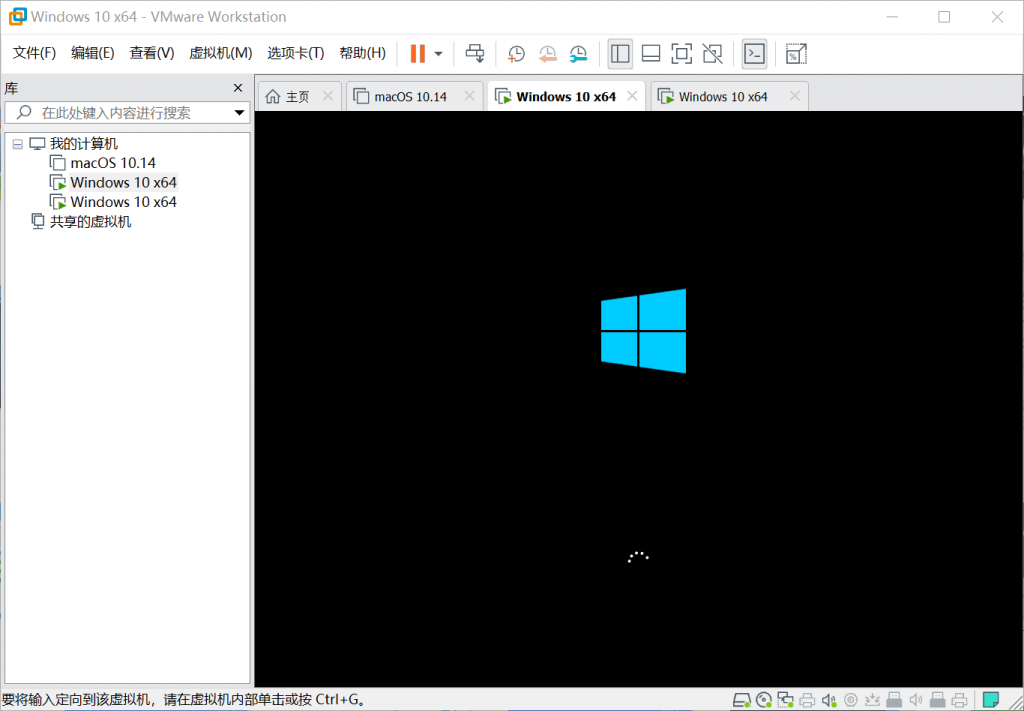Click the orange pause virtual machine button
1024x711 pixels.
click(x=417, y=53)
